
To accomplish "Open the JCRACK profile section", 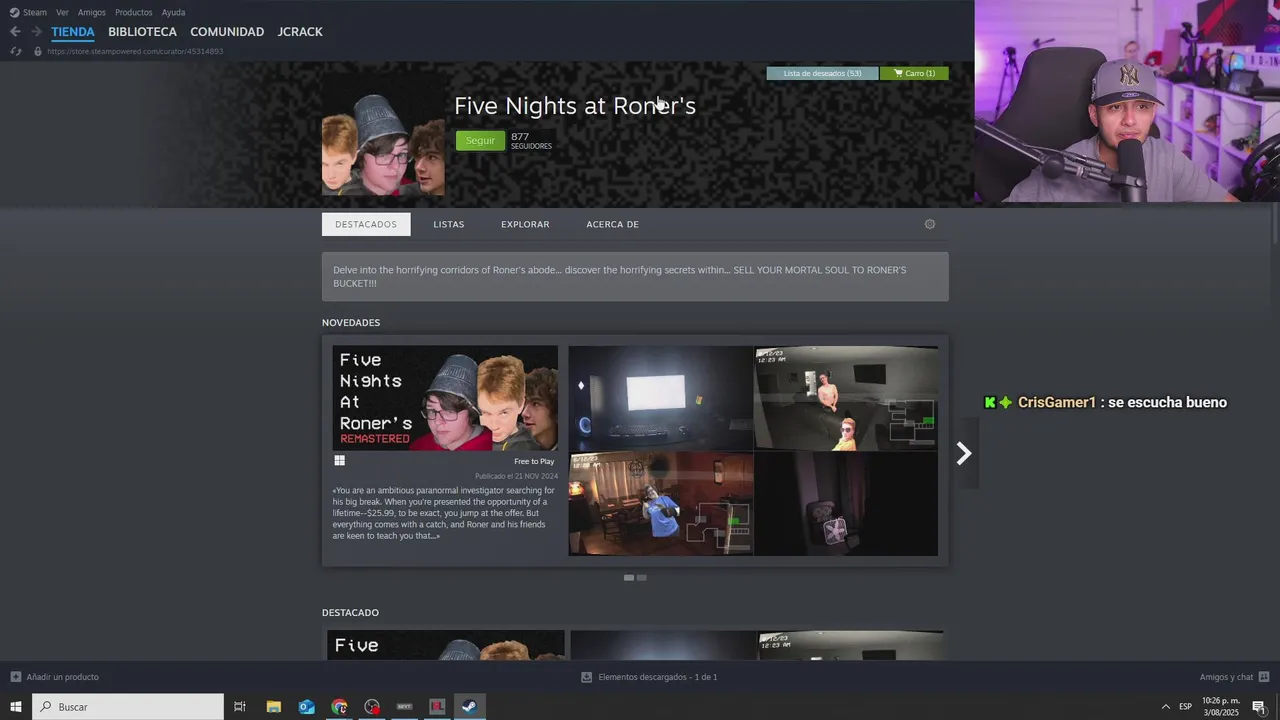I will 300,32.
